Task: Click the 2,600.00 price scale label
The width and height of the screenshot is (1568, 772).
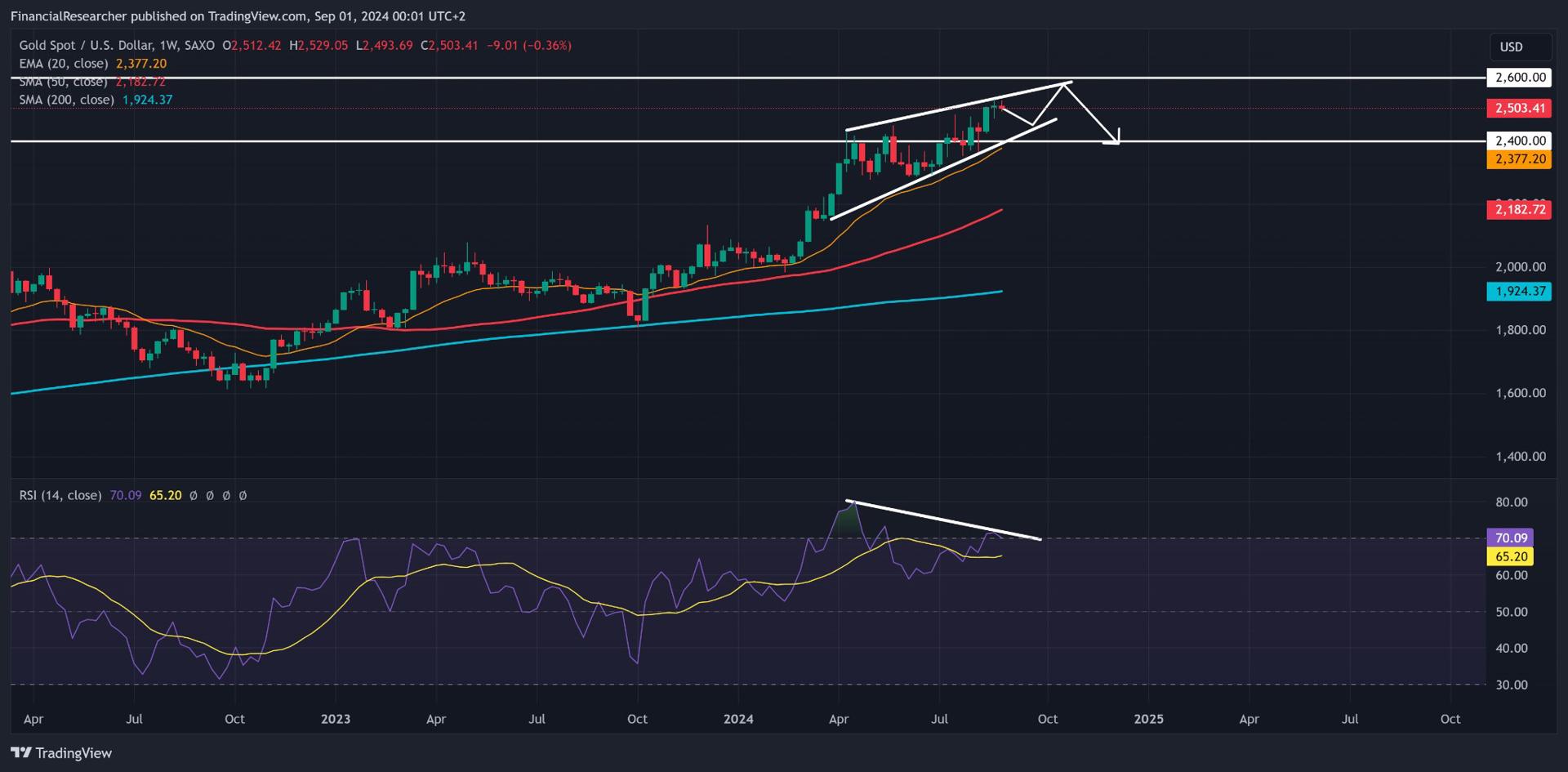Action: (x=1518, y=78)
